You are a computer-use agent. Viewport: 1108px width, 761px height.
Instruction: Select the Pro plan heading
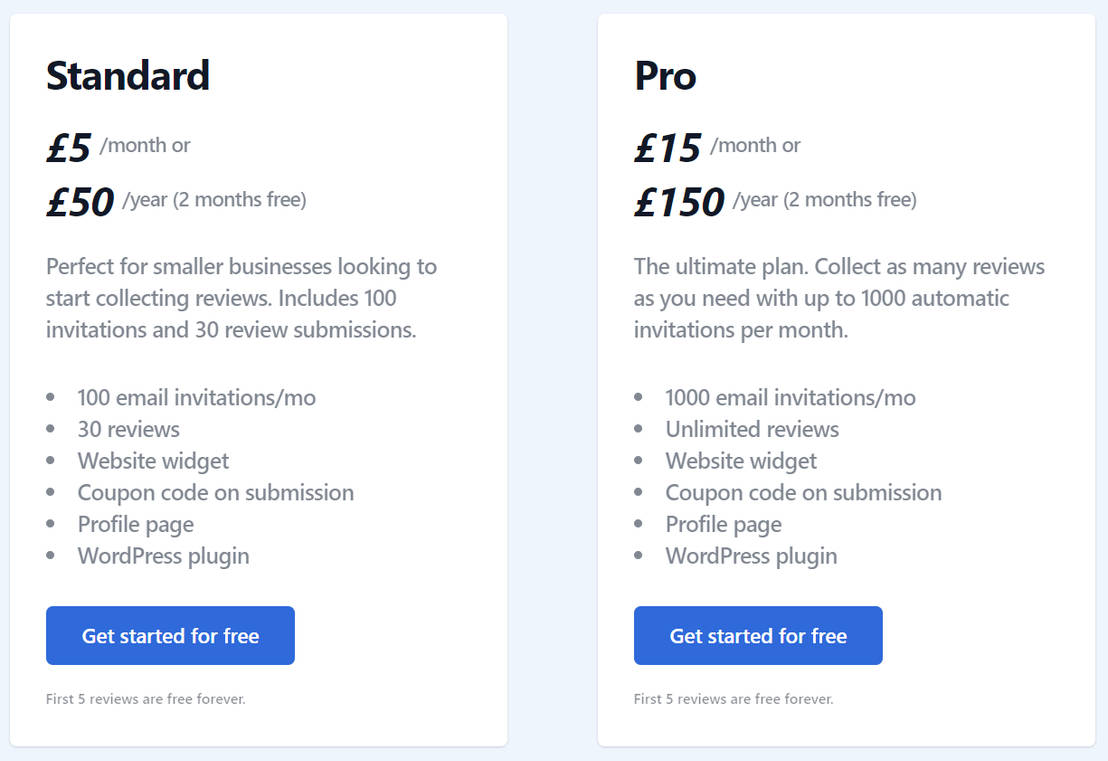pyautogui.click(x=665, y=76)
